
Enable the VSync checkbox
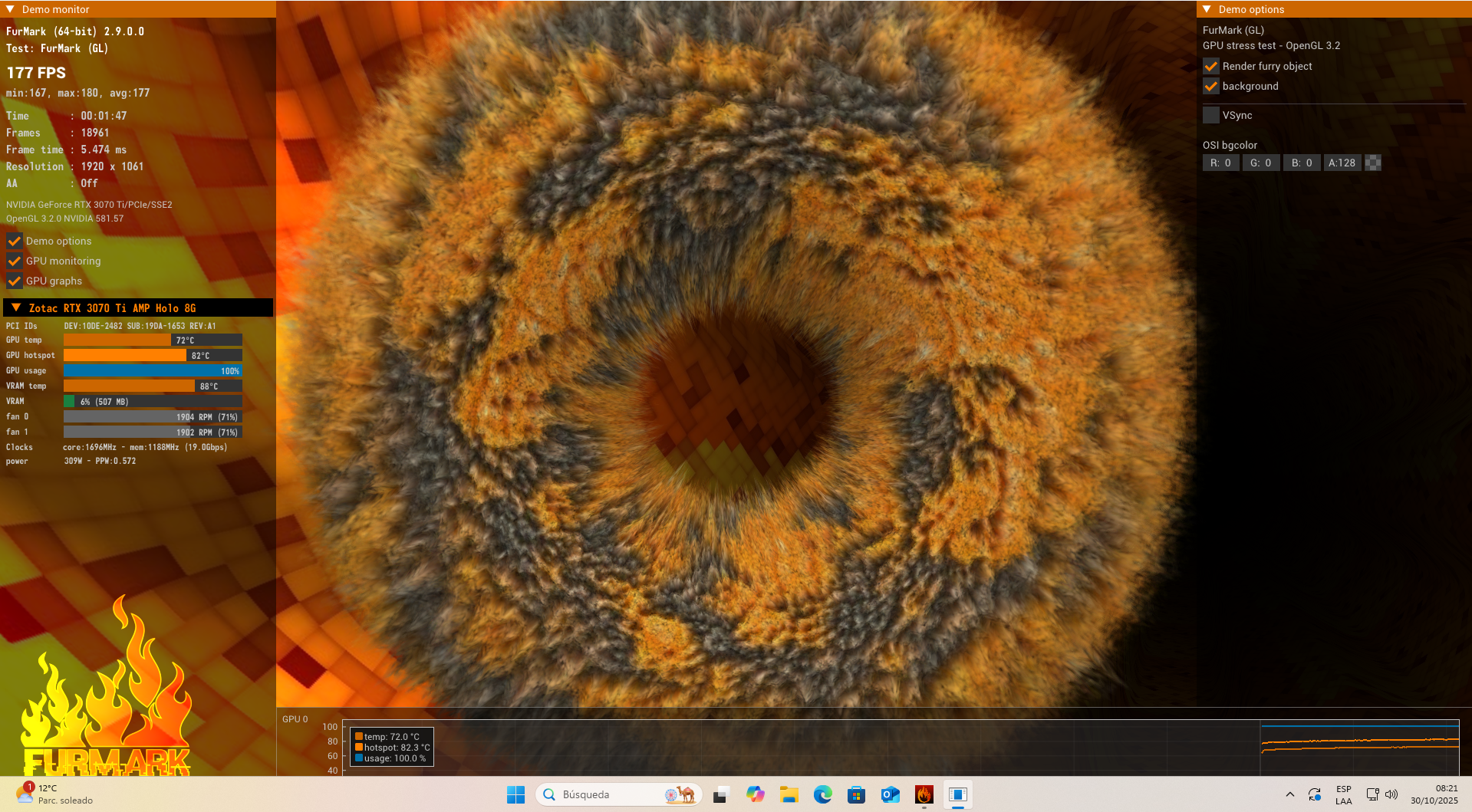point(1211,115)
